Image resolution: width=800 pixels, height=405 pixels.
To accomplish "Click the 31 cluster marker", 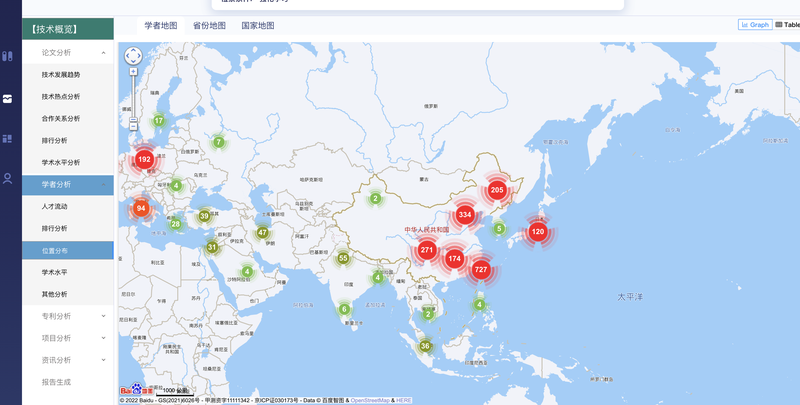I will coord(212,247).
